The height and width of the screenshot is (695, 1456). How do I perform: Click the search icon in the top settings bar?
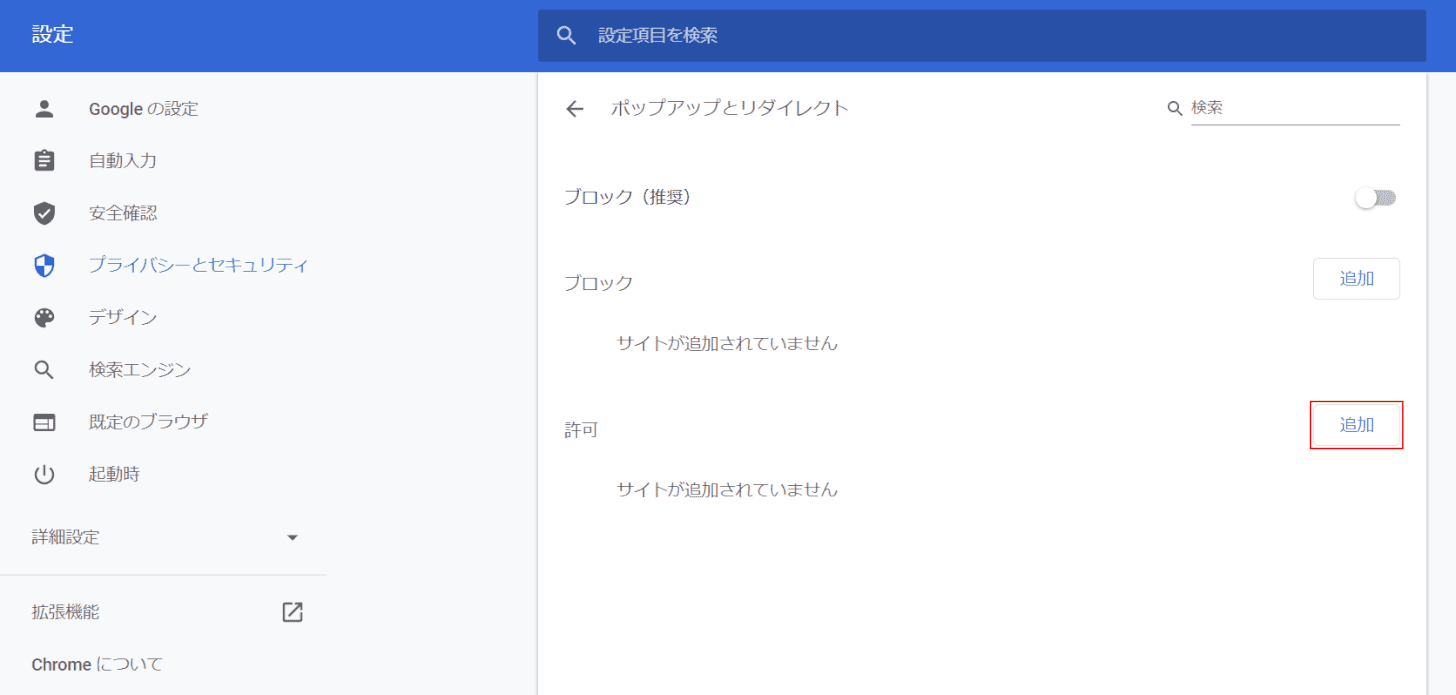pyautogui.click(x=567, y=36)
